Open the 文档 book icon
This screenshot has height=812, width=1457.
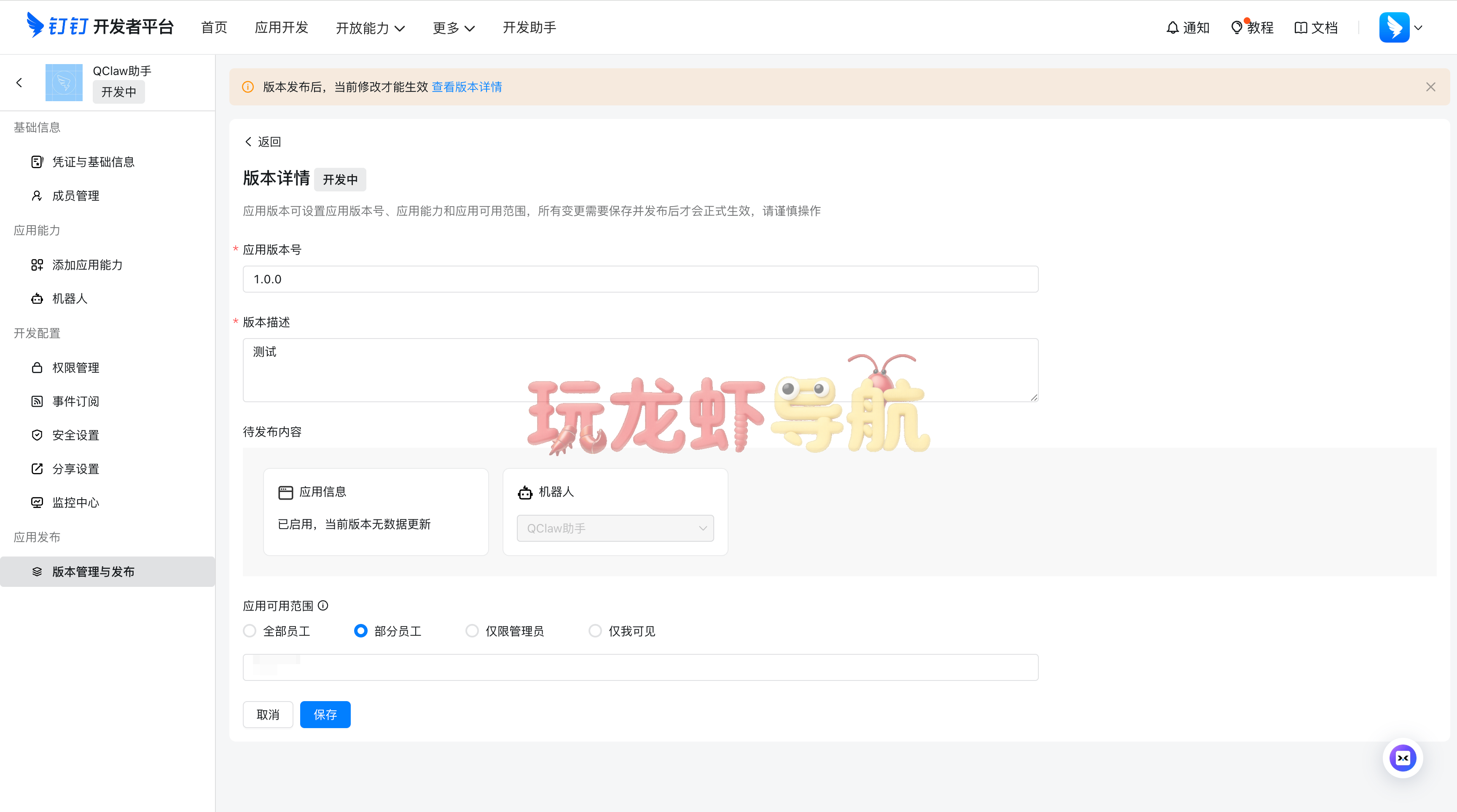(x=1301, y=28)
